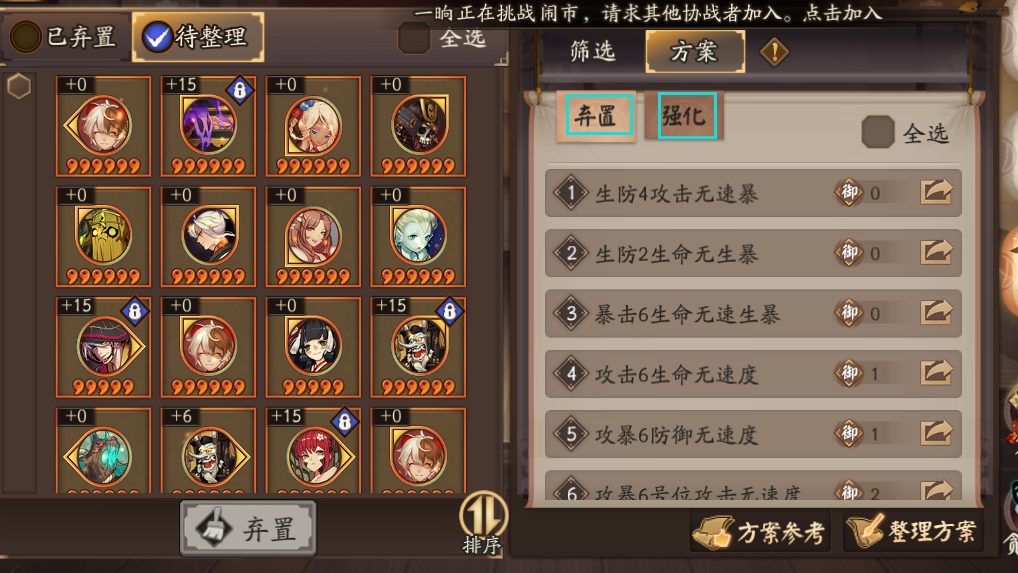Select plan 3 暴击6生命无速生暴
This screenshot has height=573, width=1018.
[753, 313]
